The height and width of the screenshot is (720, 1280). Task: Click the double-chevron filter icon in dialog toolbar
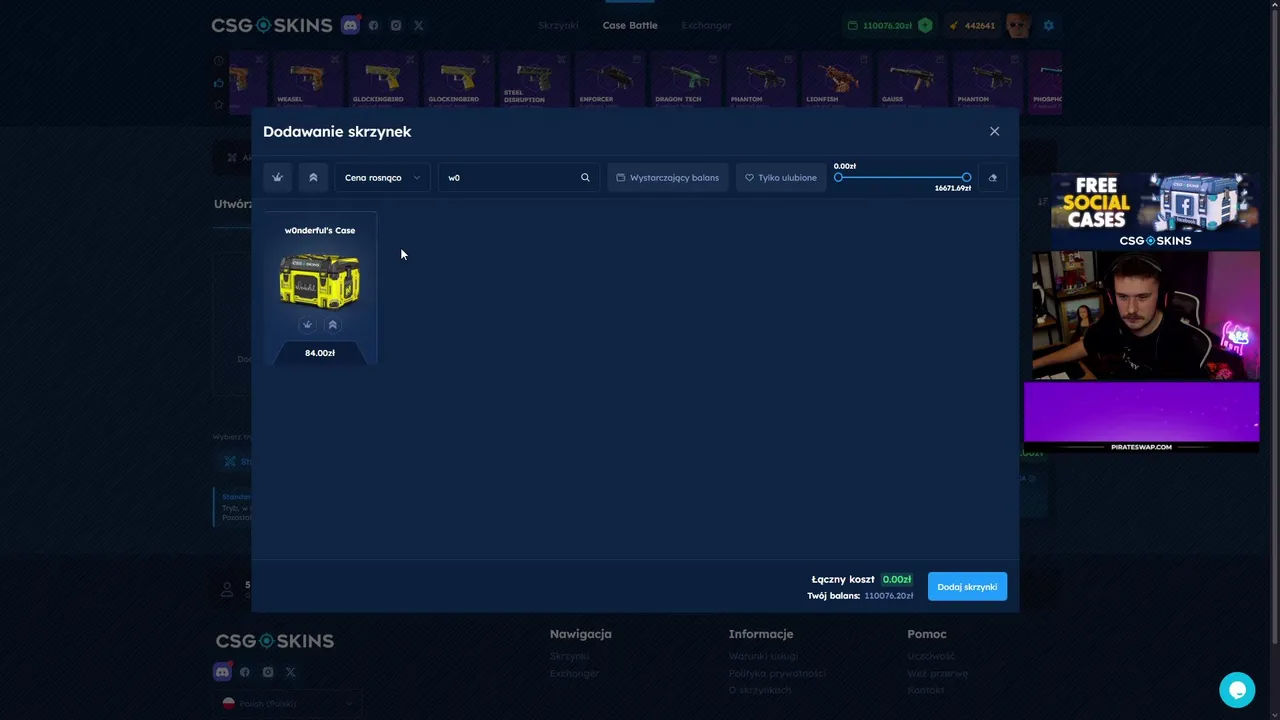click(313, 177)
